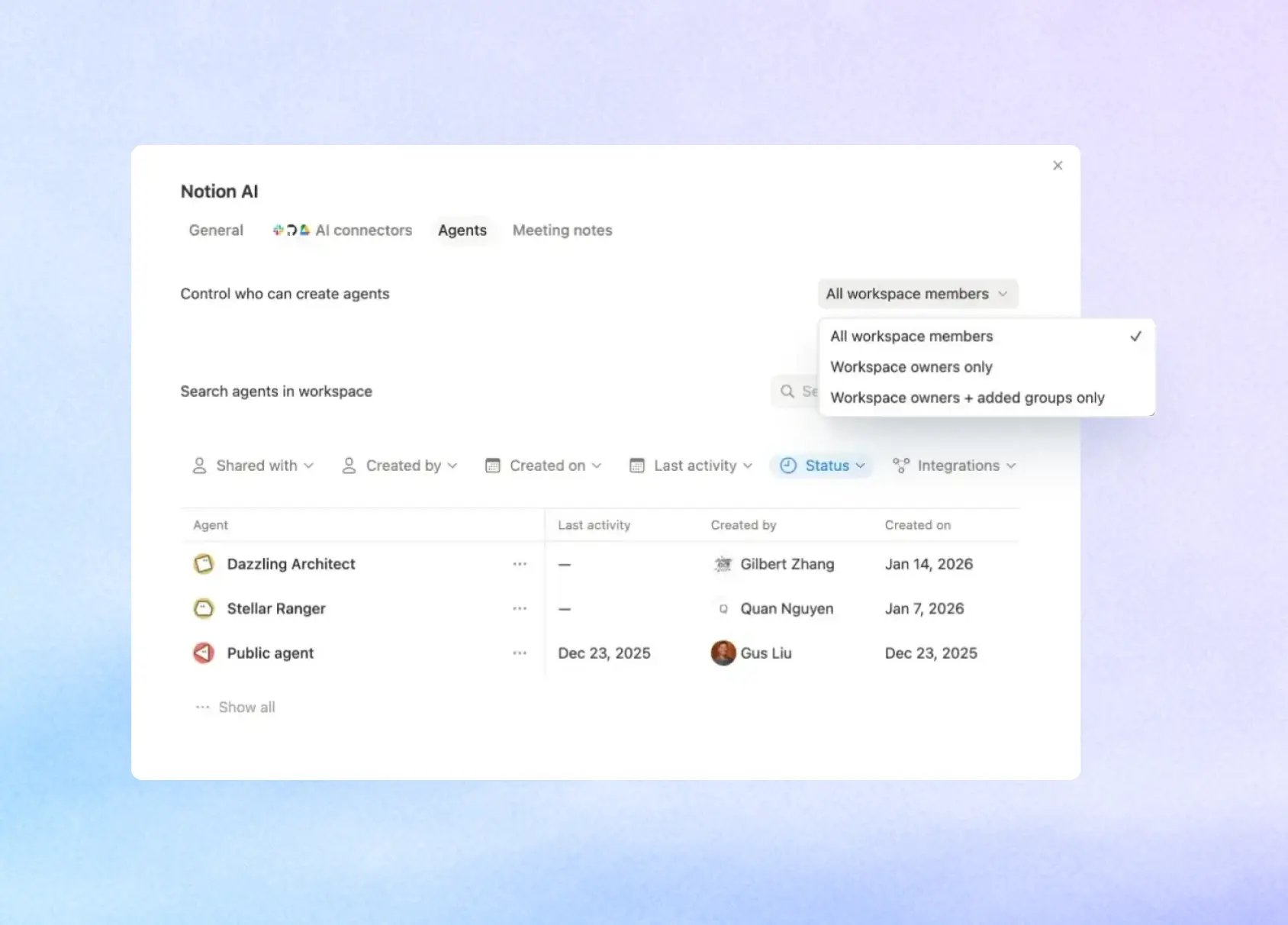Open the Integrations filter dropdown
This screenshot has height=925, width=1288.
[954, 466]
